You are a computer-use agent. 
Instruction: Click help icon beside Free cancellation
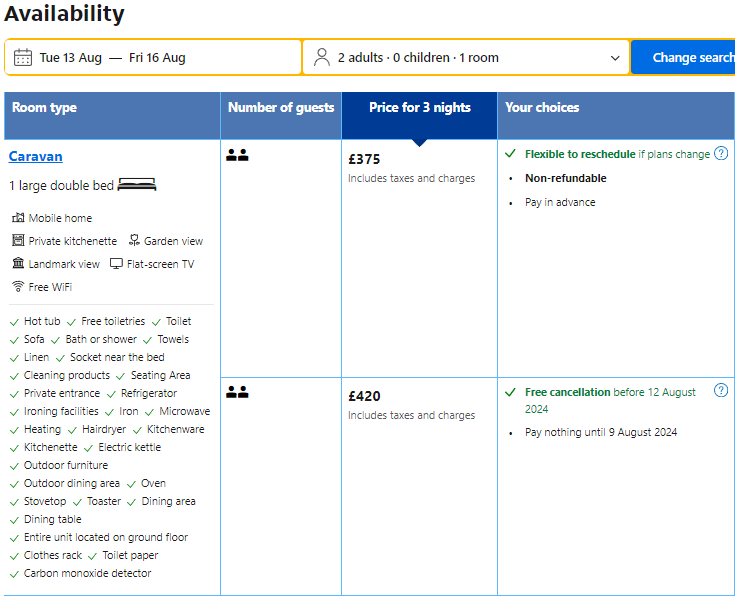click(x=721, y=391)
